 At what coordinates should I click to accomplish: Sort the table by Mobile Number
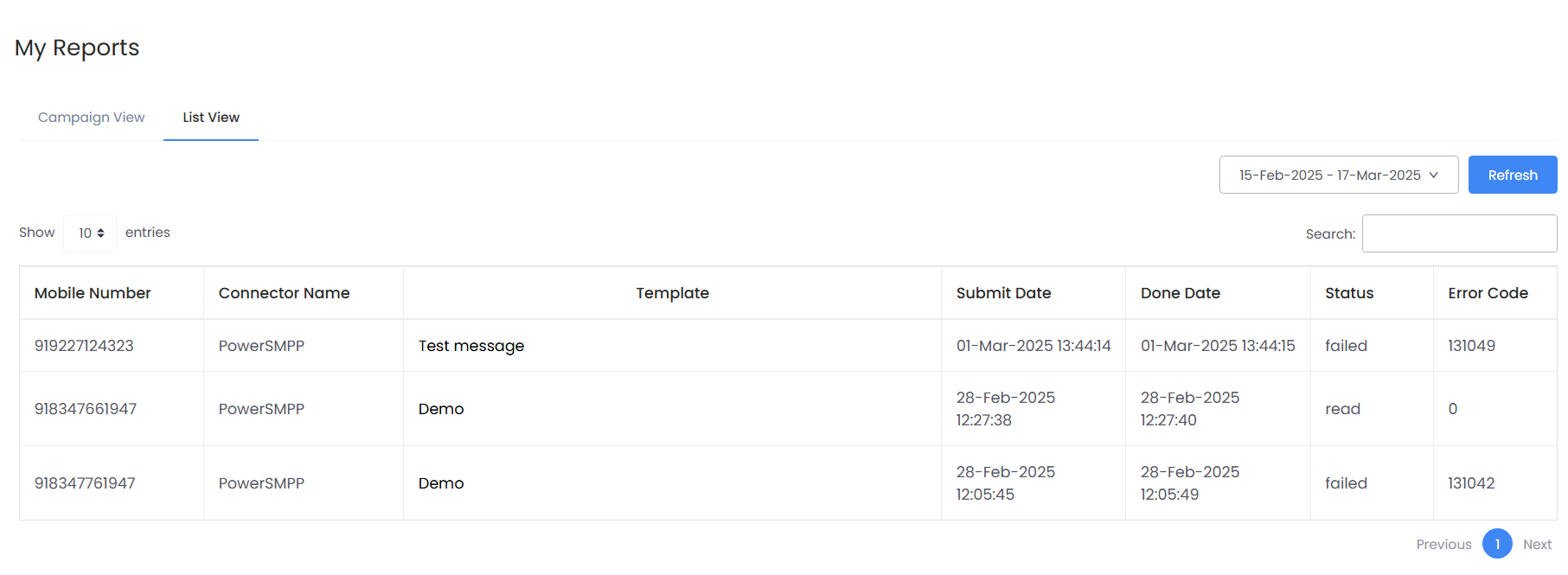click(92, 293)
